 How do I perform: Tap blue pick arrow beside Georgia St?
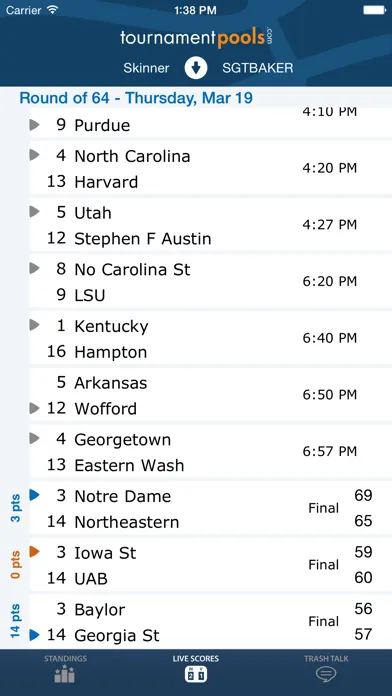point(35,635)
